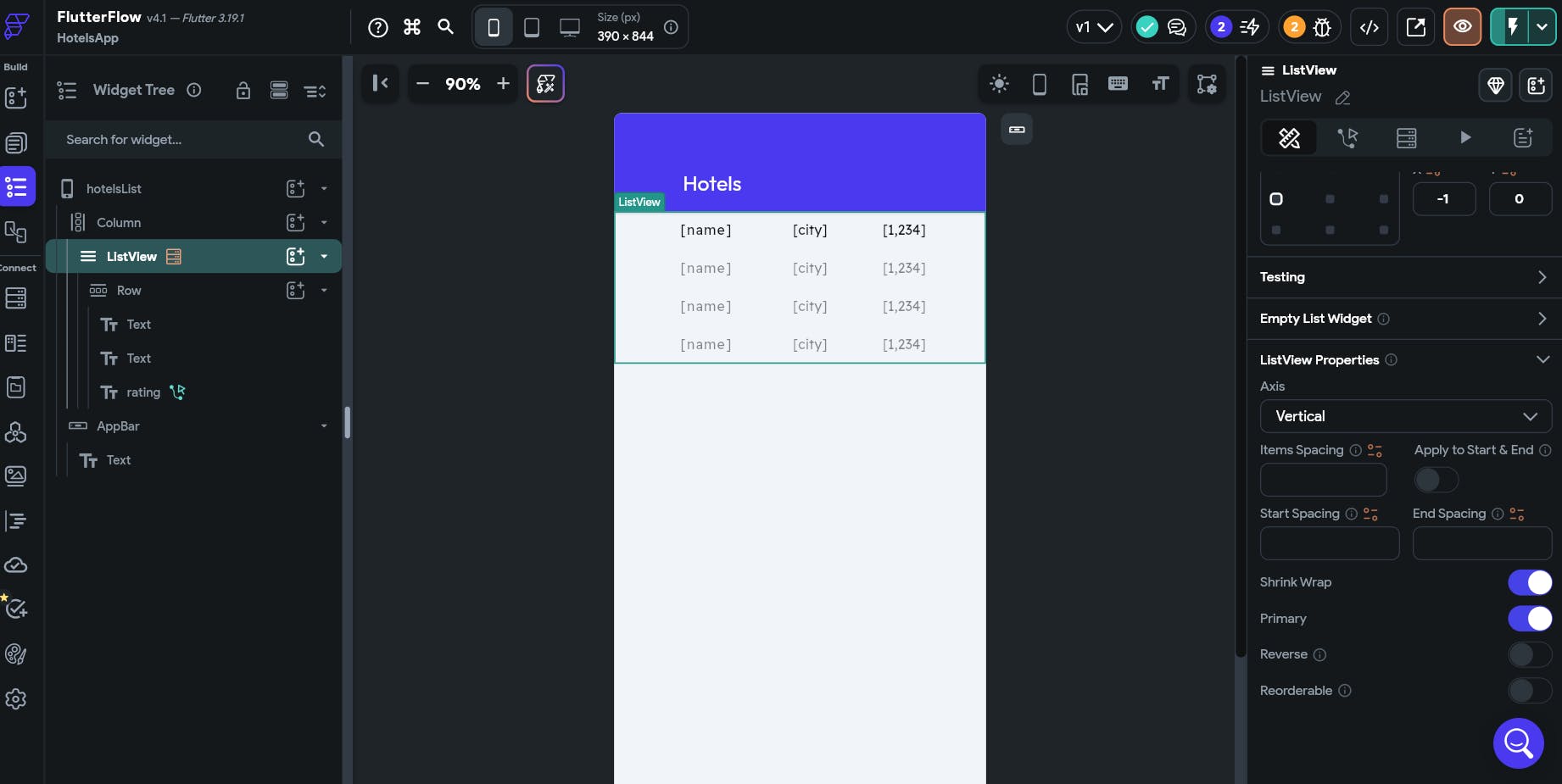Add child widget to Column
This screenshot has height=784, width=1562.
coord(295,222)
